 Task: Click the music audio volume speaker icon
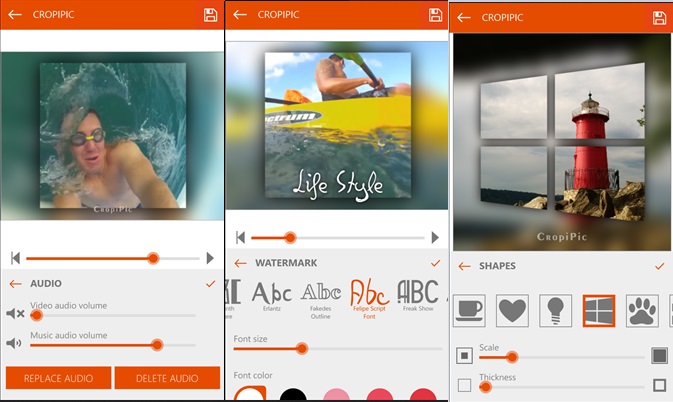pyautogui.click(x=15, y=344)
